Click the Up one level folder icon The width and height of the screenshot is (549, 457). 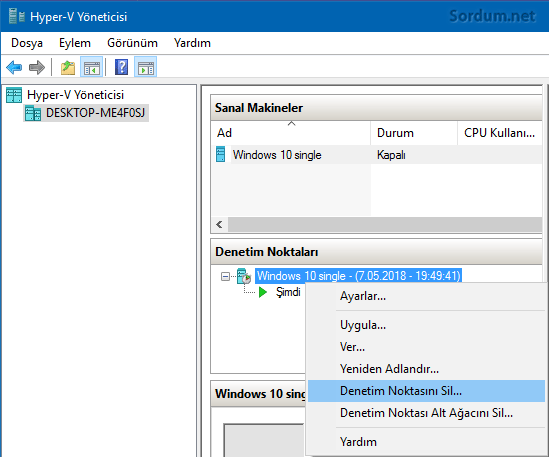[68, 67]
